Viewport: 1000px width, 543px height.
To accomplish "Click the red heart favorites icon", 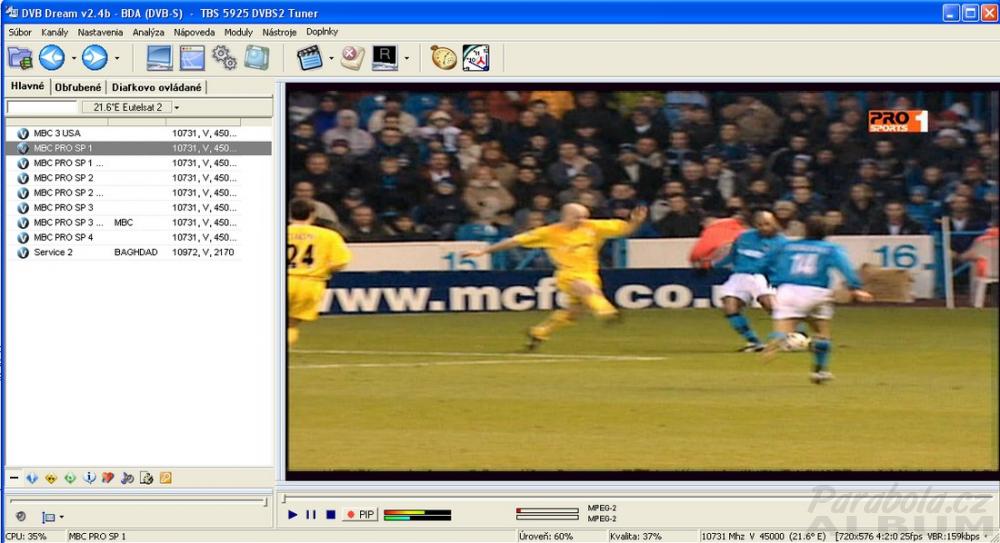I will 108,478.
